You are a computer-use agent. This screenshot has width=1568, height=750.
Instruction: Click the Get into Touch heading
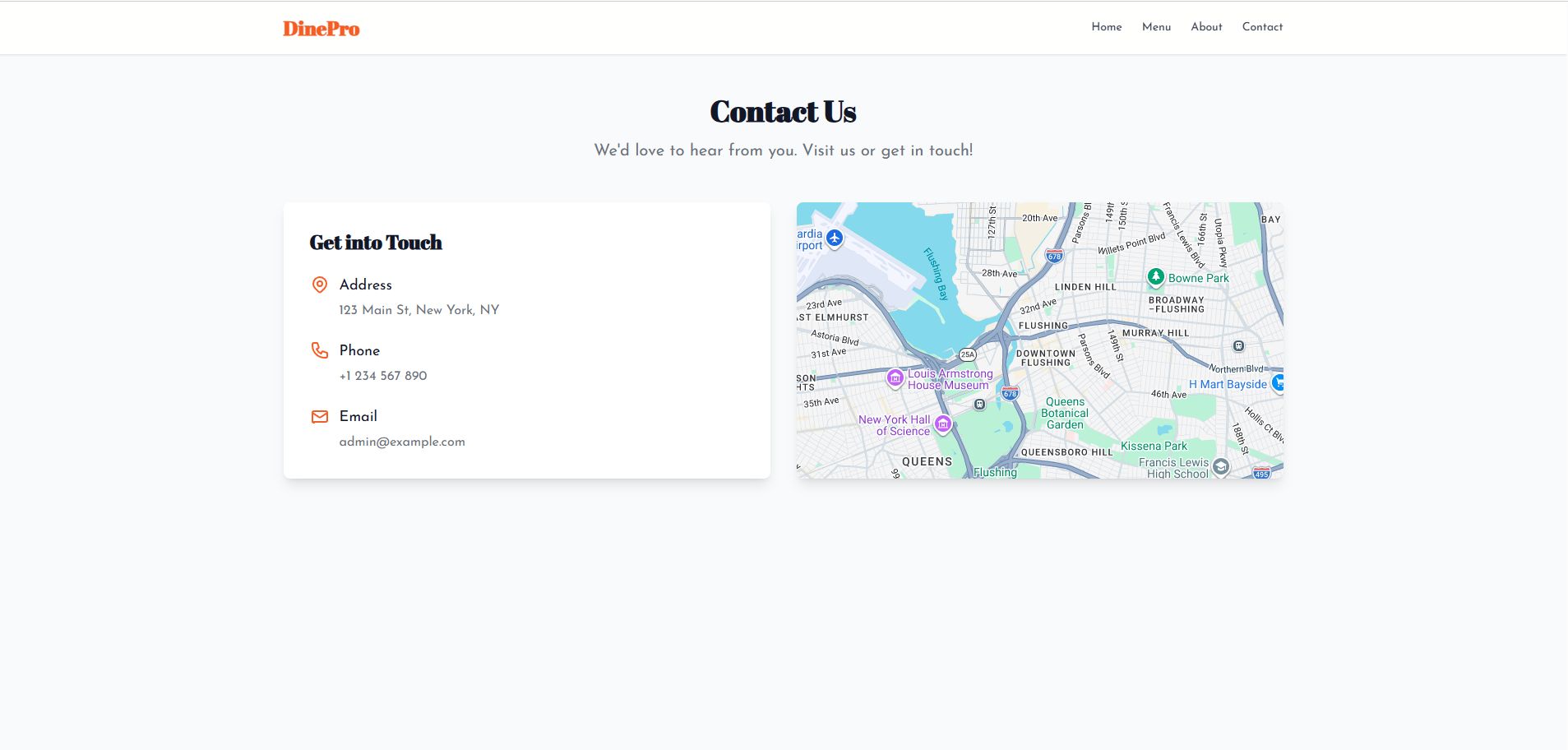tap(376, 243)
